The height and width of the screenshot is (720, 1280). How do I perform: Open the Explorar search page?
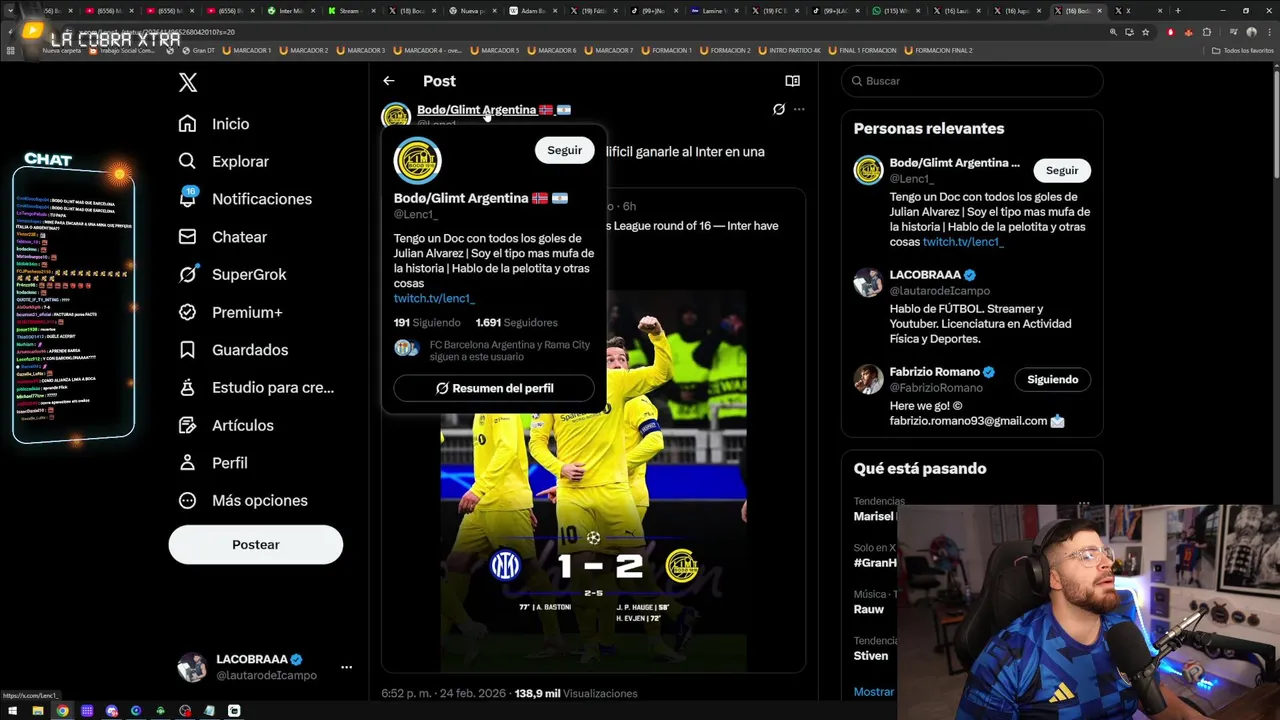[x=223, y=161]
